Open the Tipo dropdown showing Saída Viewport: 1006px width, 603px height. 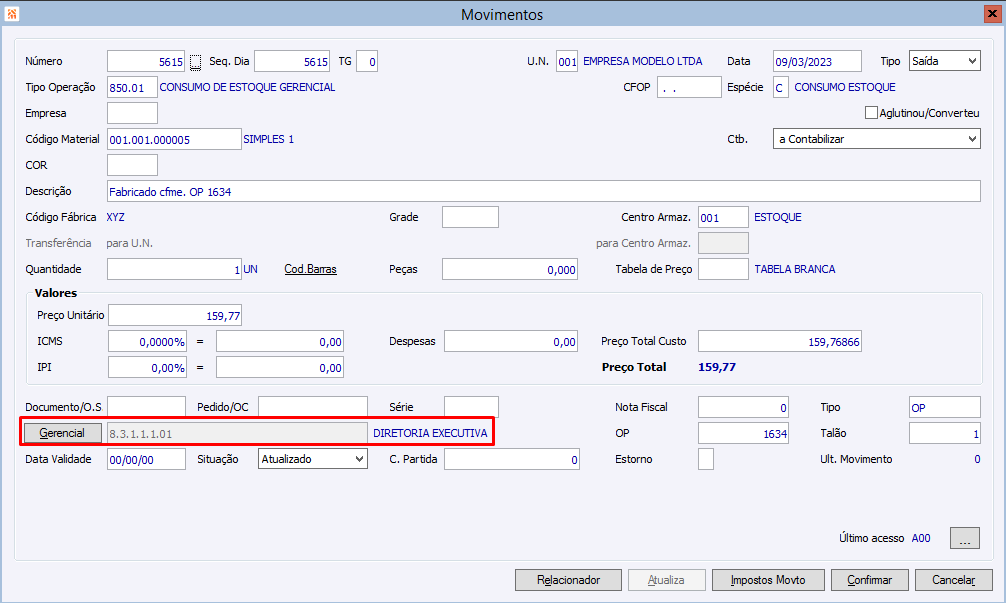(x=944, y=61)
